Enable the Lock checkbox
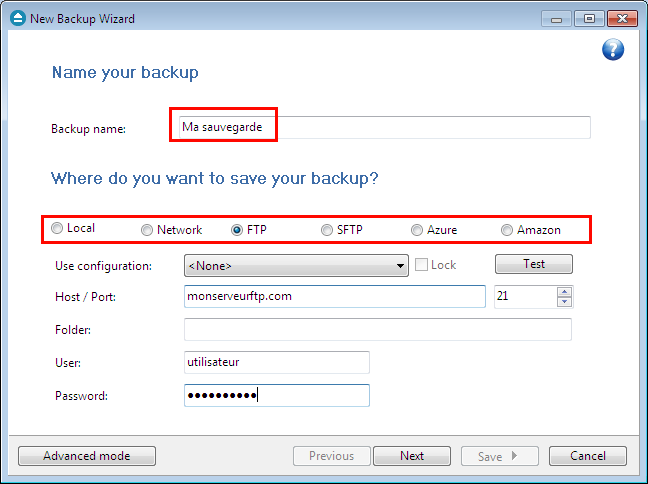The width and height of the screenshot is (648, 484). tap(421, 265)
